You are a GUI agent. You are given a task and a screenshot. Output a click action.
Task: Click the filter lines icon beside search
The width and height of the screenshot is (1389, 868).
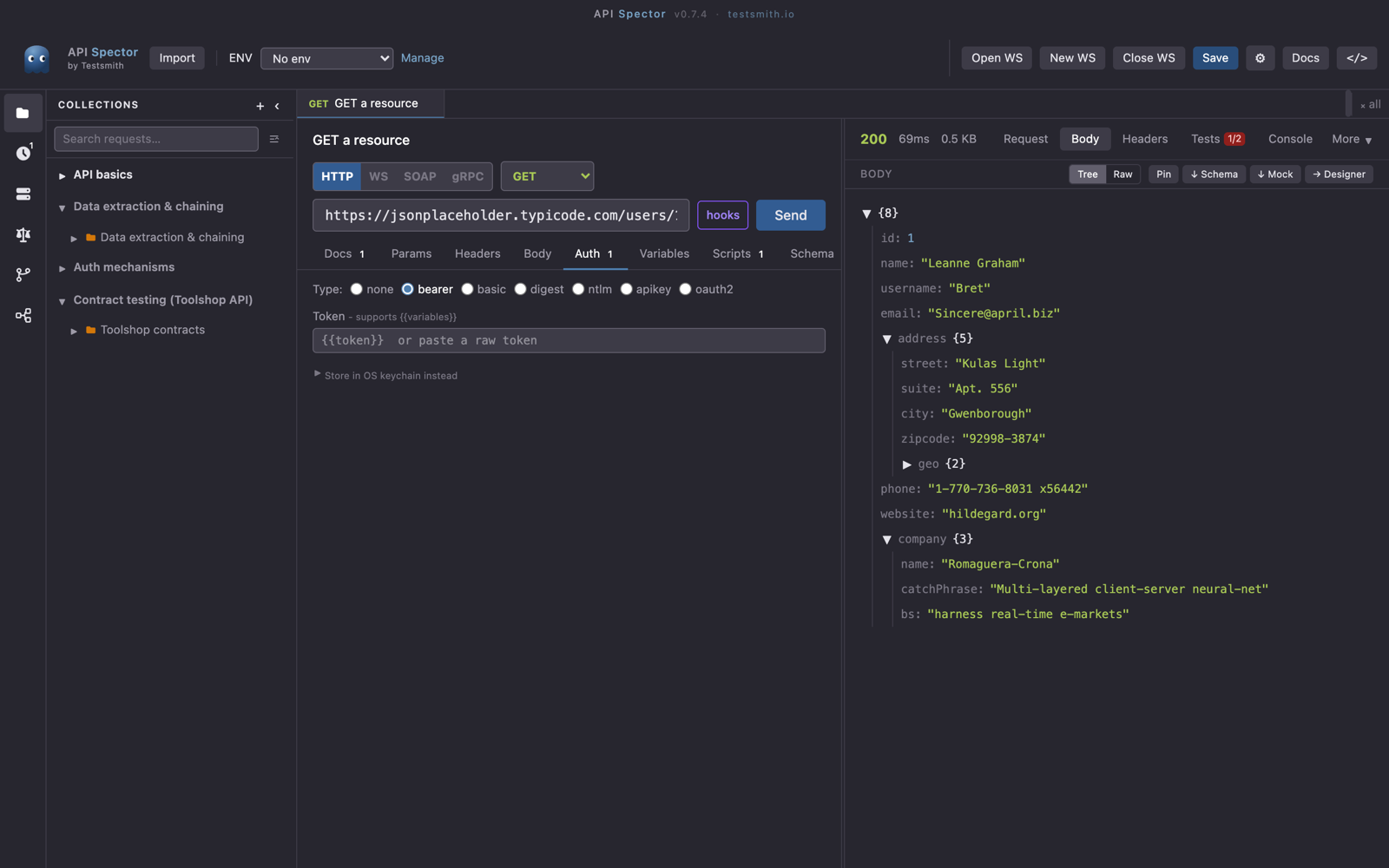[x=274, y=139]
